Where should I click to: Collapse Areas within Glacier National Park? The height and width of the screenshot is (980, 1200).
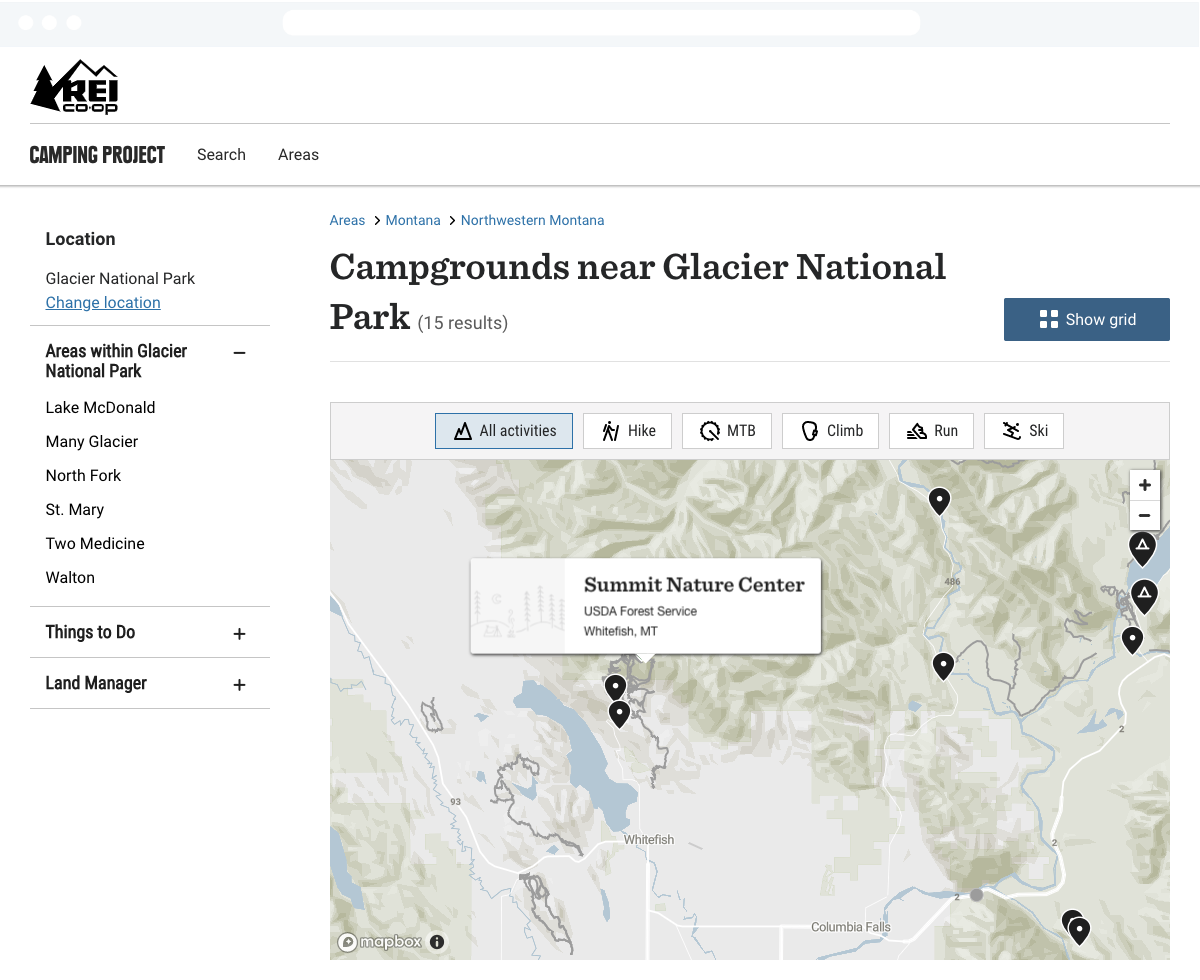tap(239, 352)
